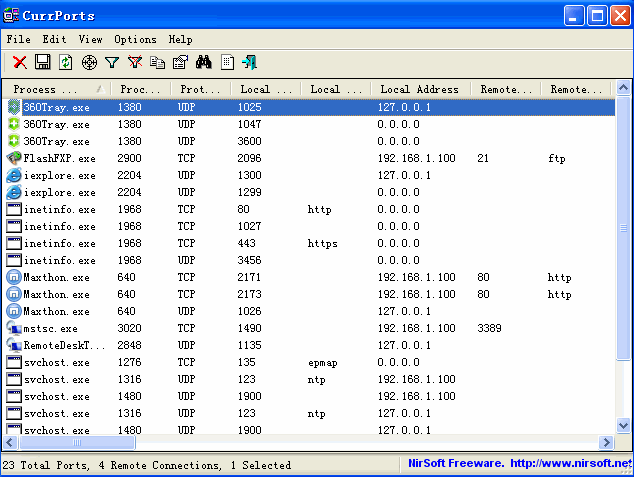Screen dimensions: 634x477
Task: Click icon of inetinfo.exe port 80 row
Action: (14, 209)
